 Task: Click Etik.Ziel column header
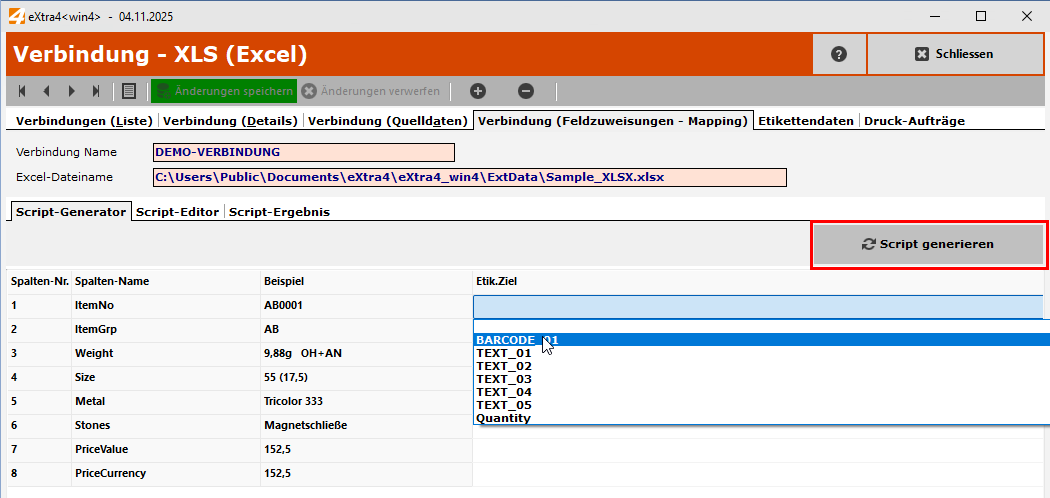pyautogui.click(x=758, y=282)
